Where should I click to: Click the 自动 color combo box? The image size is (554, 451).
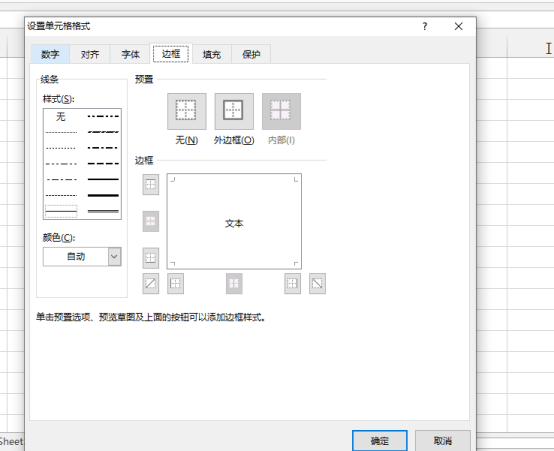tap(82, 257)
